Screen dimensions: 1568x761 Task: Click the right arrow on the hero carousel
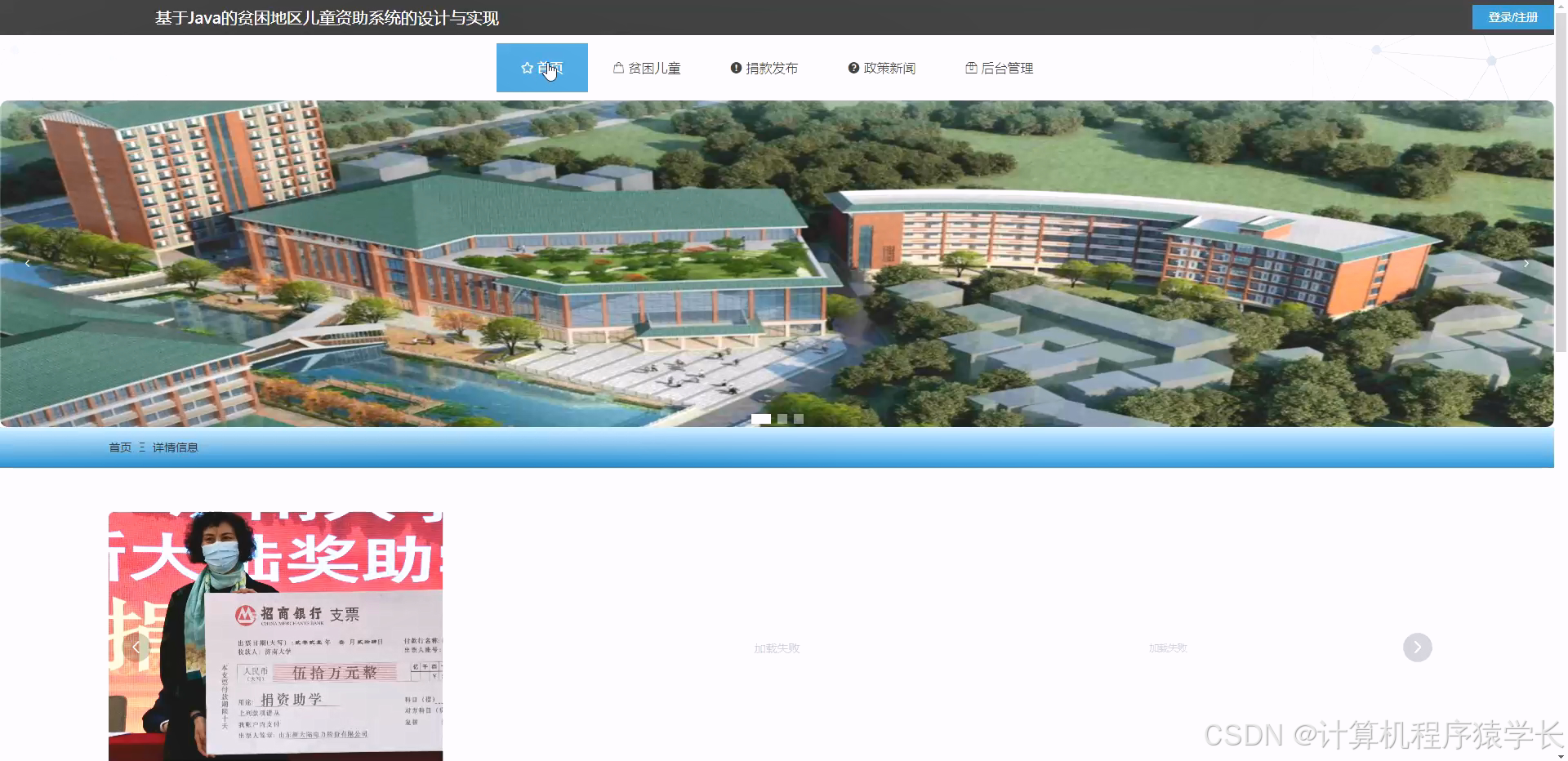(1526, 263)
